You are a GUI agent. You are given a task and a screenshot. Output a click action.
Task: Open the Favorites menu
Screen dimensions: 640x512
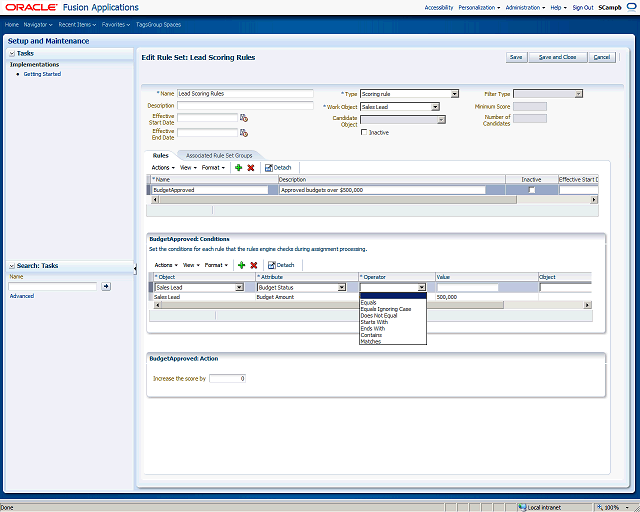tap(116, 24)
